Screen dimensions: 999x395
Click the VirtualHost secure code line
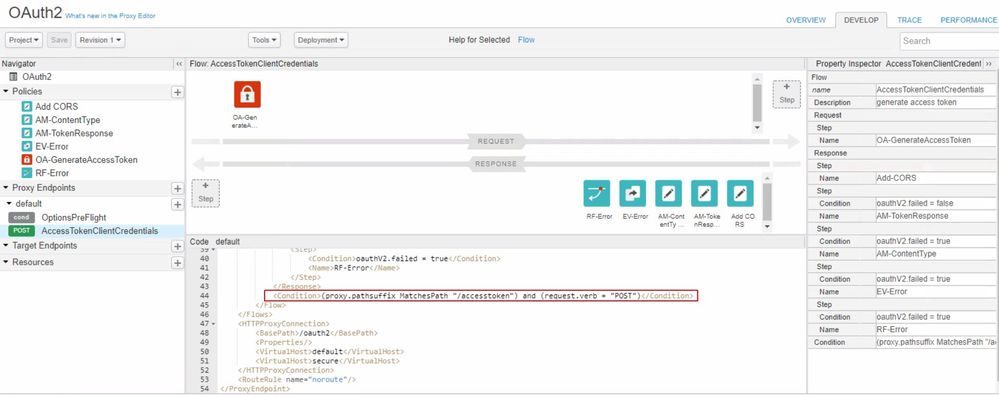click(x=327, y=361)
